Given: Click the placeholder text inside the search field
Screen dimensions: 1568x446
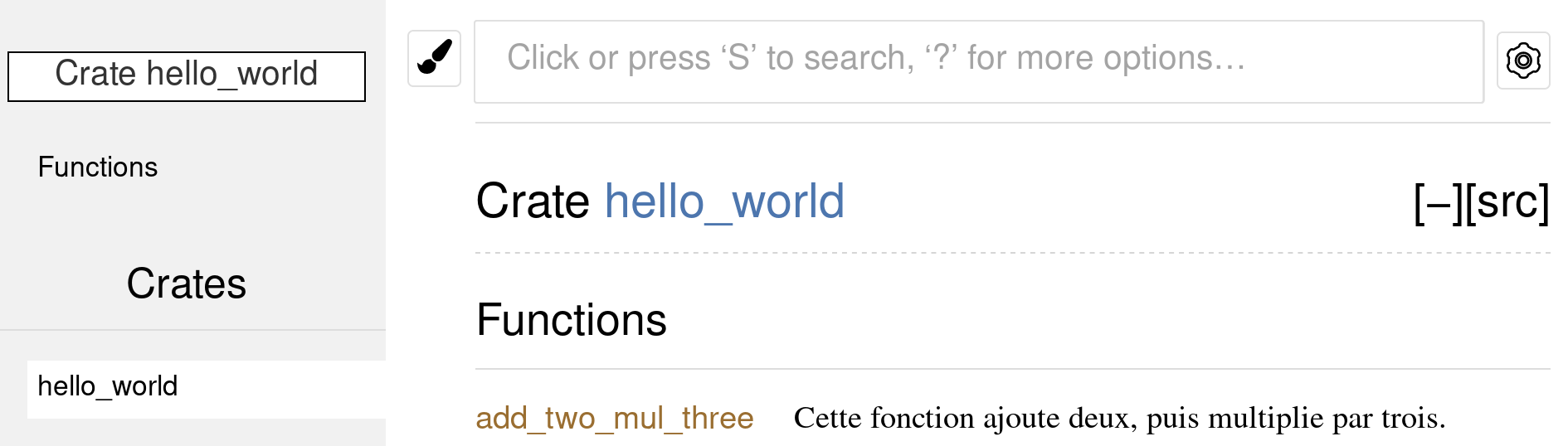Looking at the screenshot, I should (x=876, y=58).
